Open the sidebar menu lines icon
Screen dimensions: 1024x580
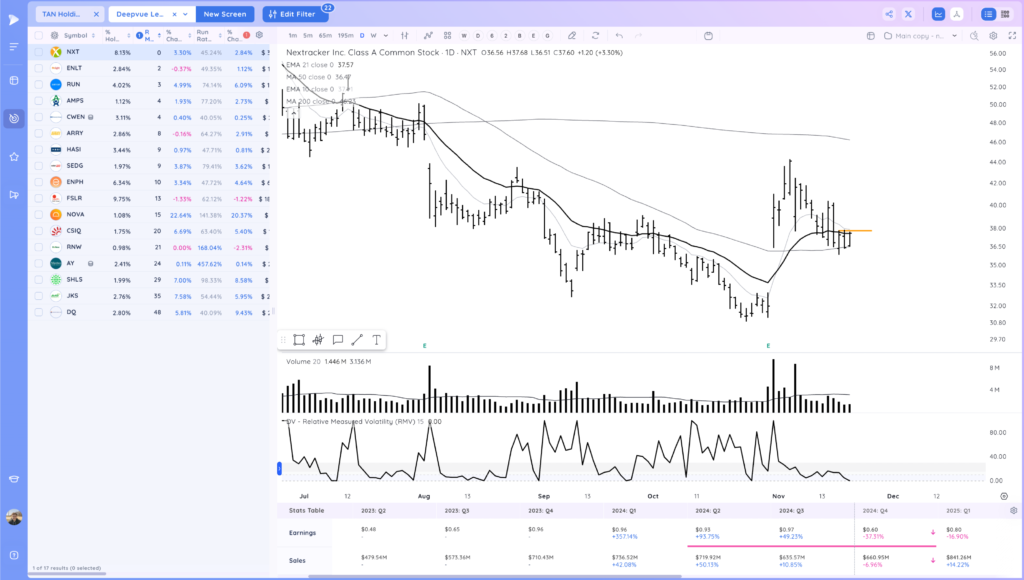14,46
